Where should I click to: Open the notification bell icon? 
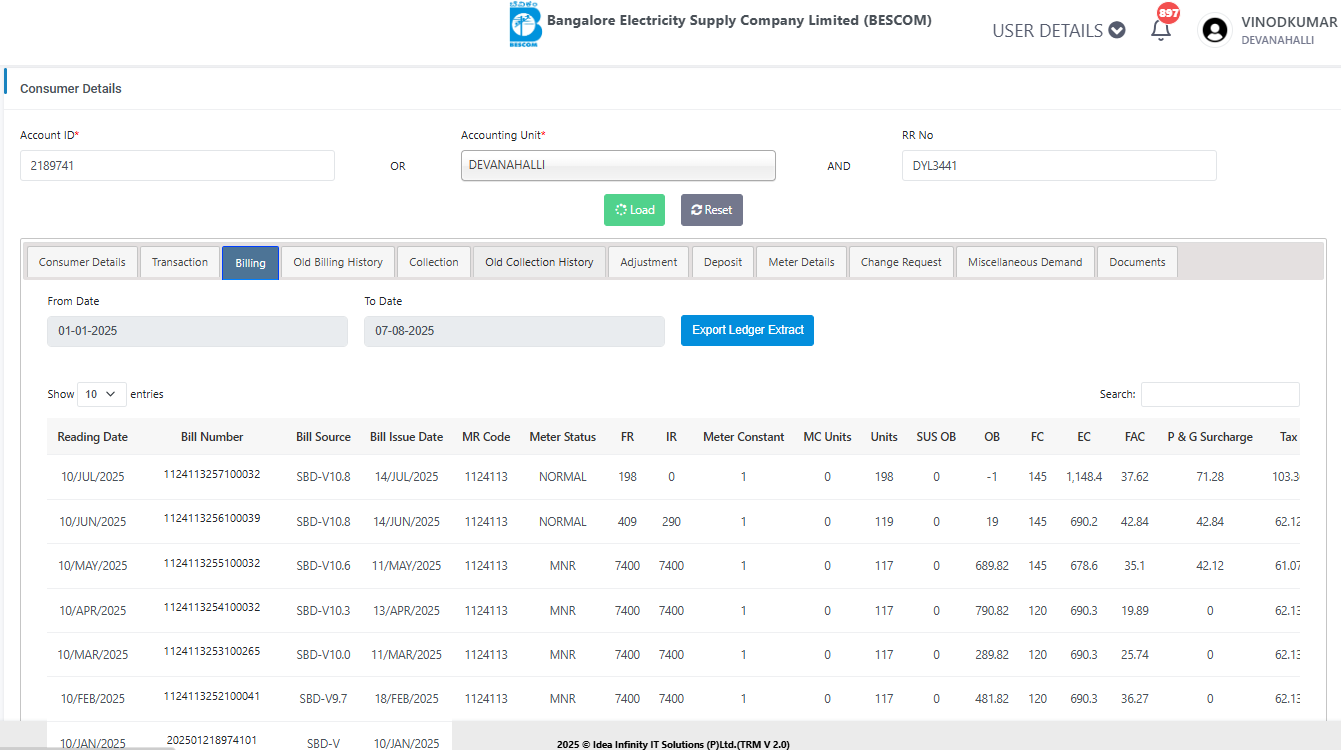pos(1161,30)
